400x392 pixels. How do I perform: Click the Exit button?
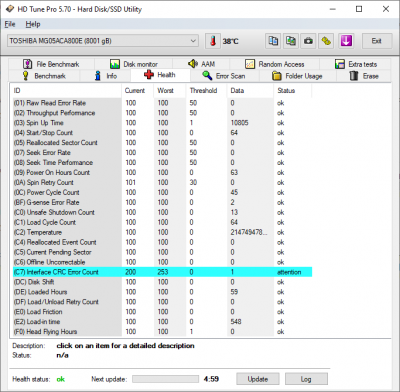coord(377,41)
